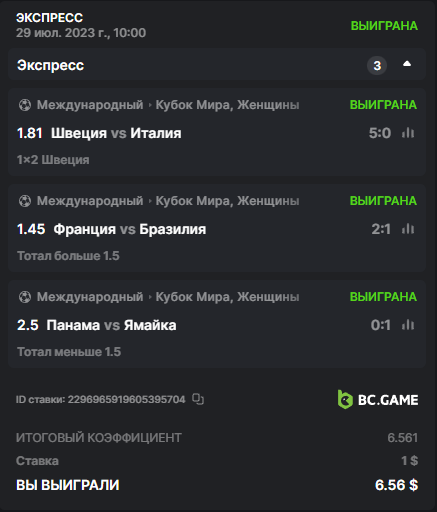Click the 5:0 score result
The height and width of the screenshot is (512, 437).
(x=380, y=133)
